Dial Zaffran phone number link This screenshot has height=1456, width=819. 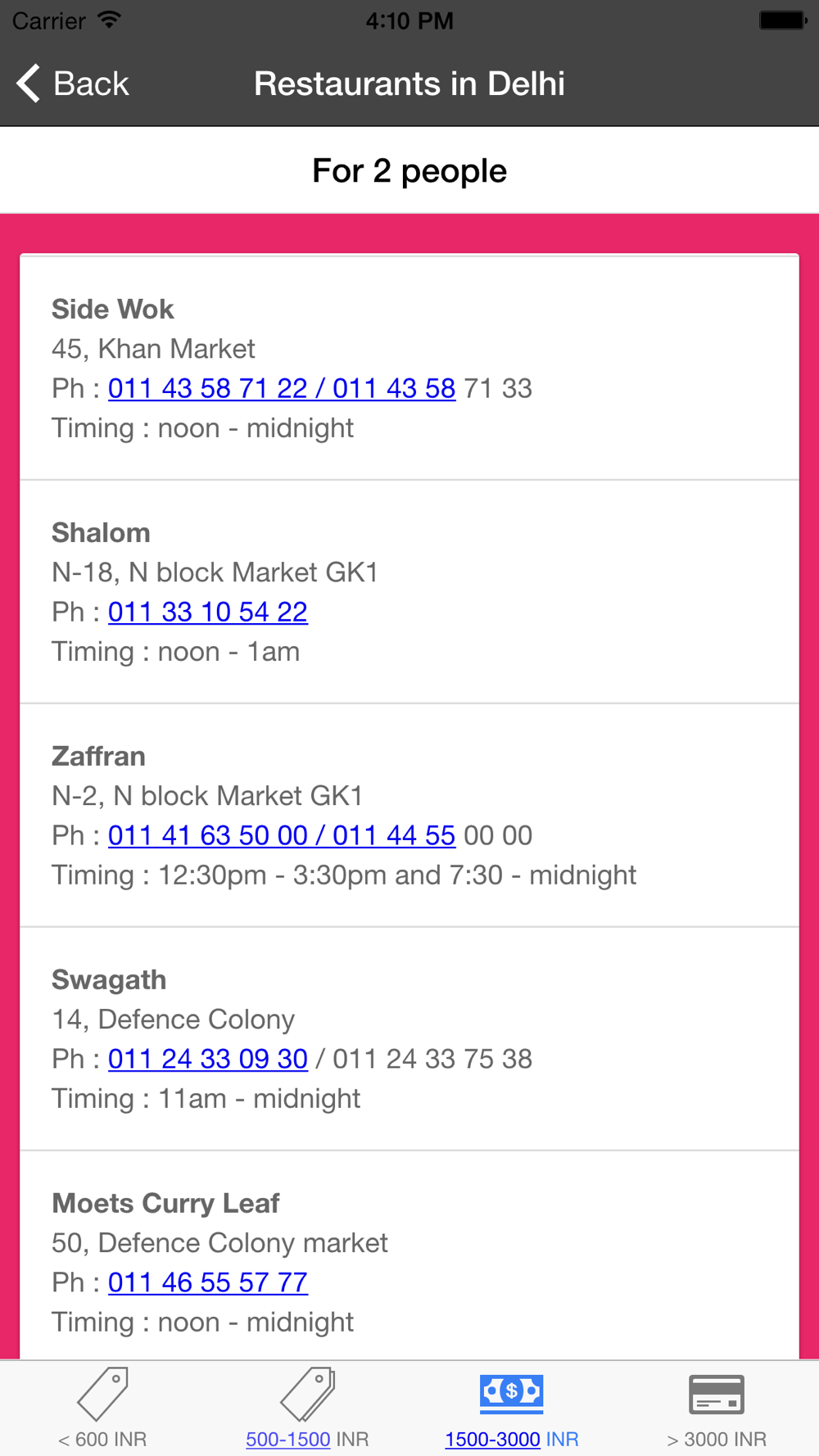click(282, 835)
